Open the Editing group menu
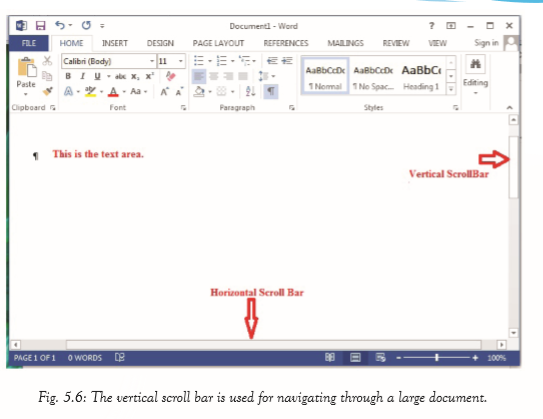 coord(475,75)
